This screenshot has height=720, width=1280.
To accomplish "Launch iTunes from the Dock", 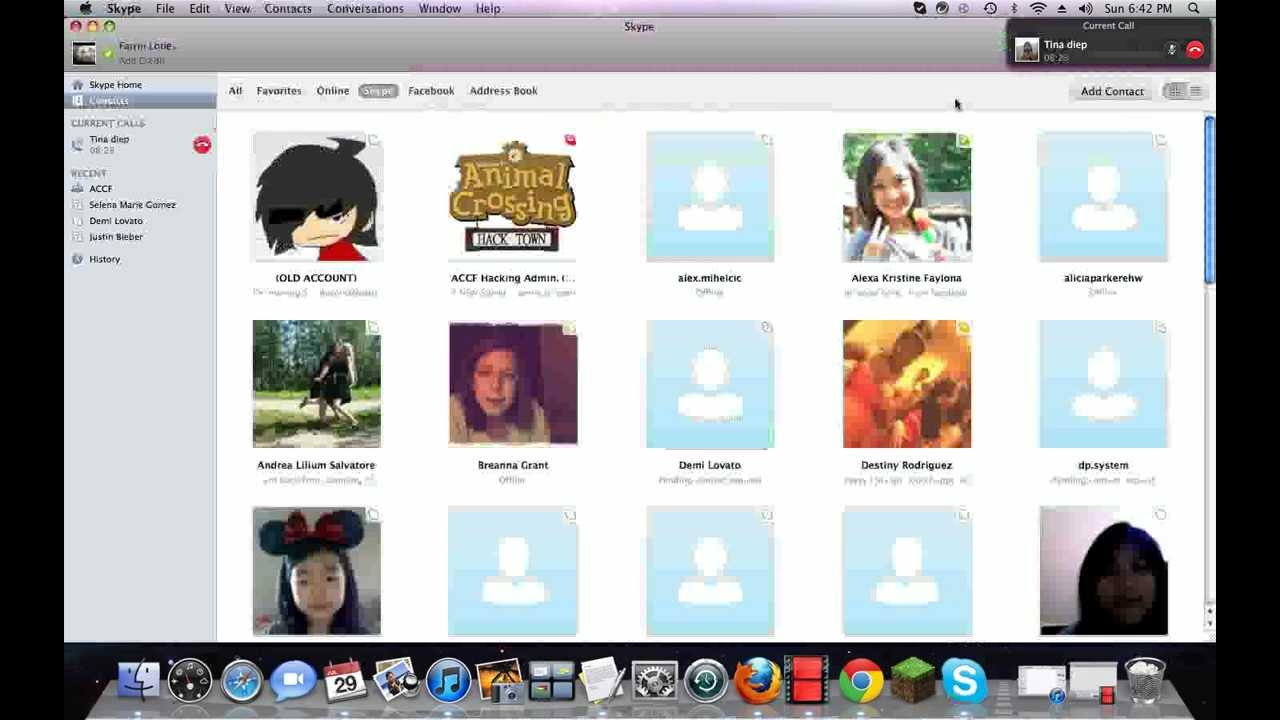I will [x=448, y=682].
